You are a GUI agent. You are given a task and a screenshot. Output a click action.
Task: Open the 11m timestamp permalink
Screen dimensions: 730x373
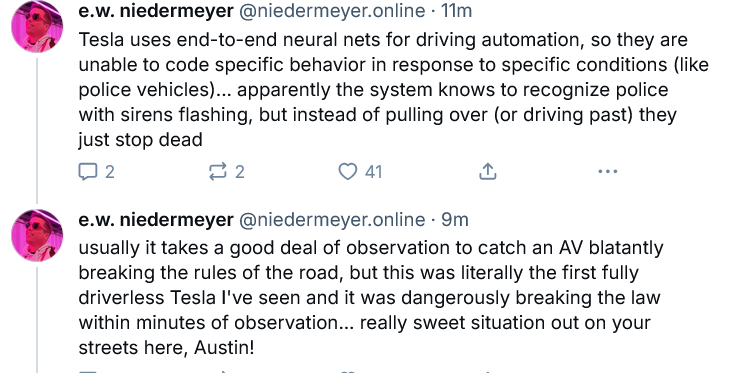pyautogui.click(x=457, y=11)
